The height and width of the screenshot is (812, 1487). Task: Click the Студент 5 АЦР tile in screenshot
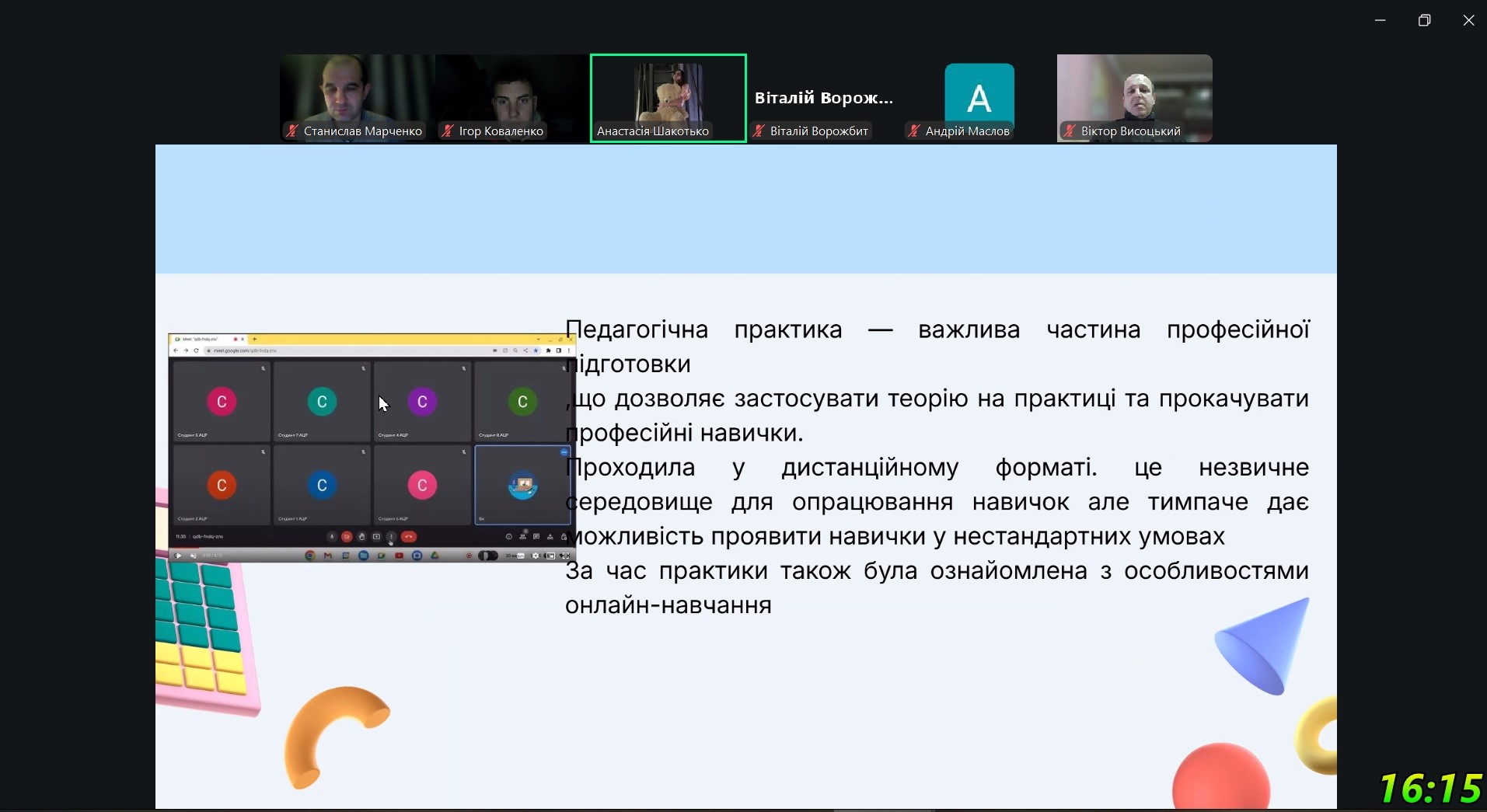[x=222, y=401]
